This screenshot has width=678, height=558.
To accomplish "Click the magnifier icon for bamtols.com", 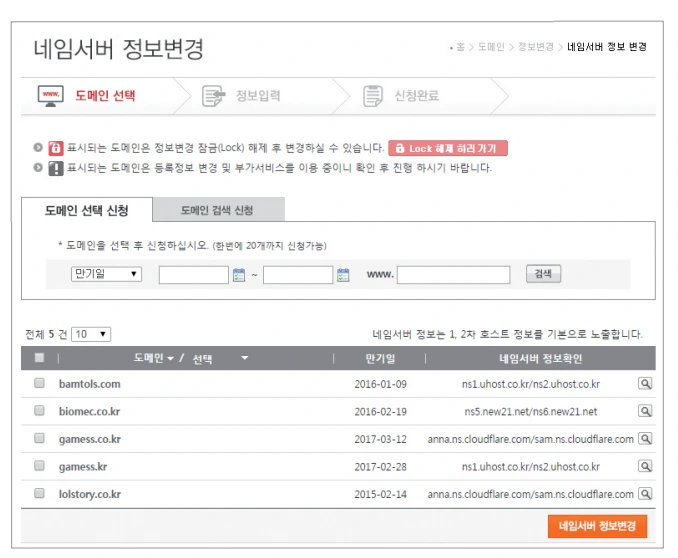I will coord(645,383).
